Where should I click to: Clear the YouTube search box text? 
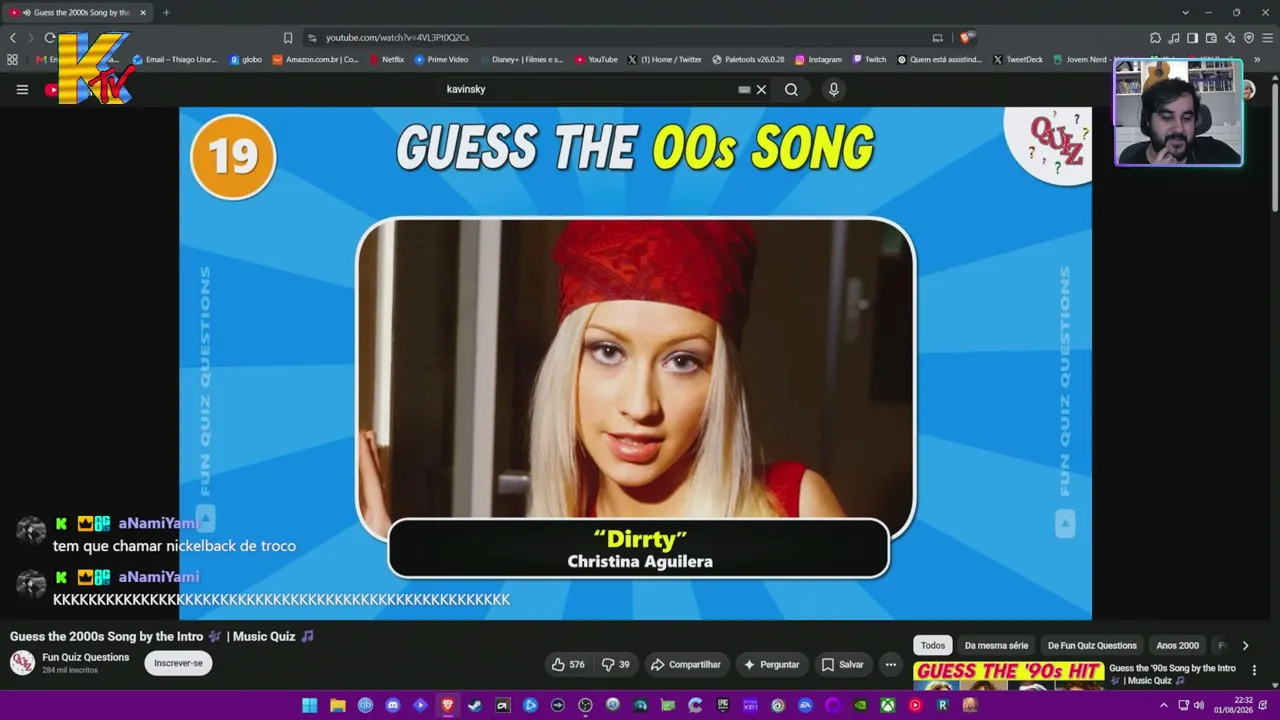point(761,89)
